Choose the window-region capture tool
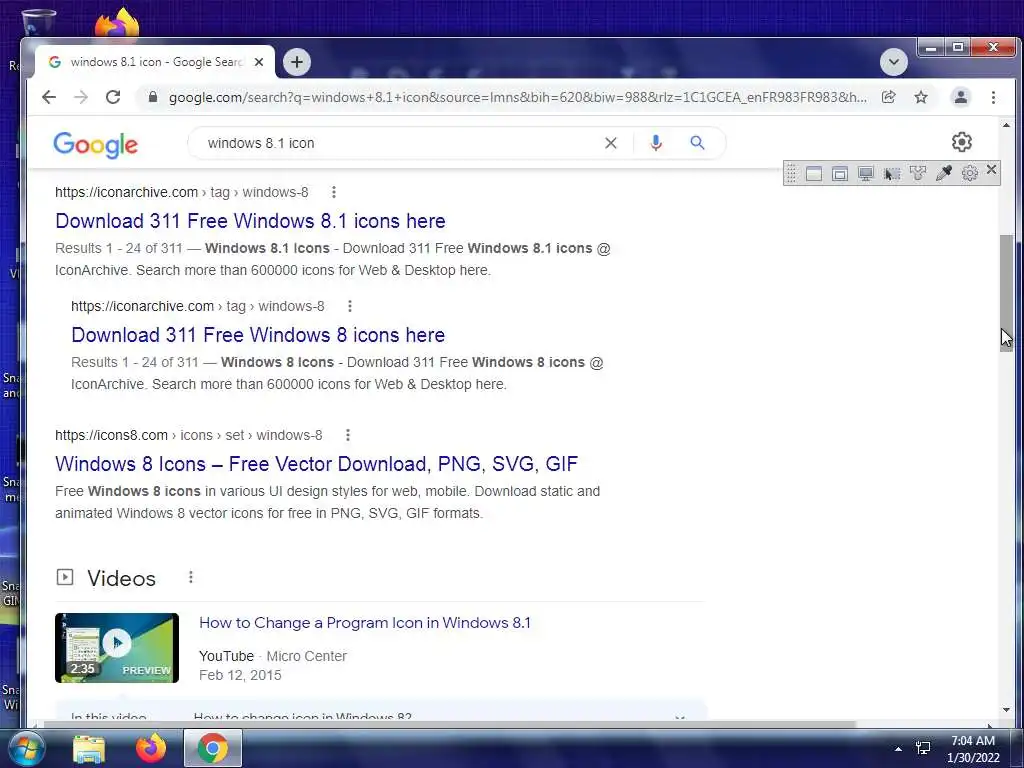 [840, 174]
